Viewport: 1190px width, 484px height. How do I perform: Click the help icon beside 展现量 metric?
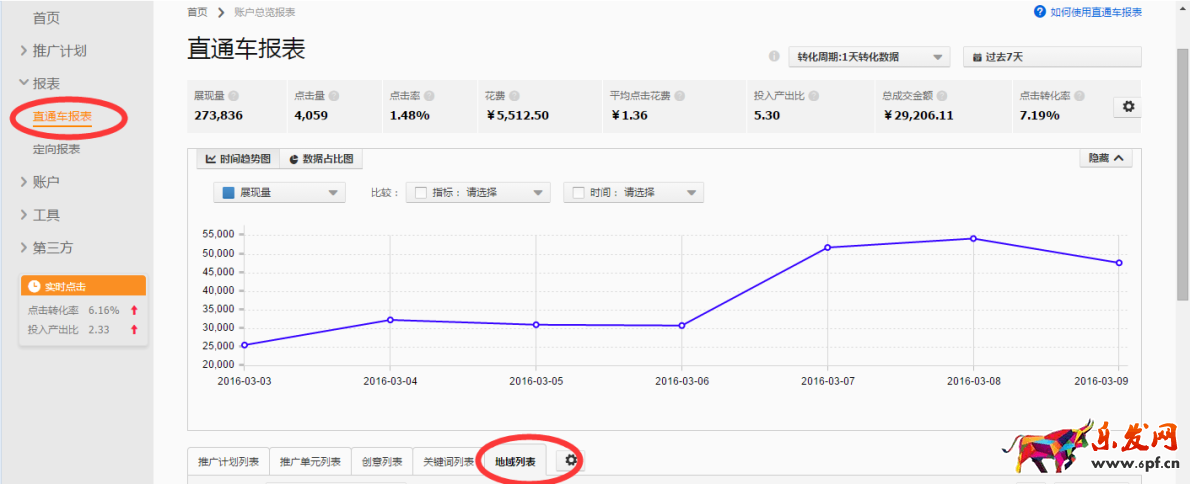[233, 96]
